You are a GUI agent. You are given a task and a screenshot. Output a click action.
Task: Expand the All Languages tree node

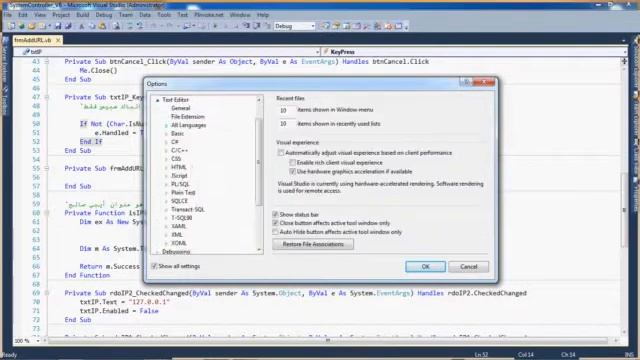click(166, 125)
